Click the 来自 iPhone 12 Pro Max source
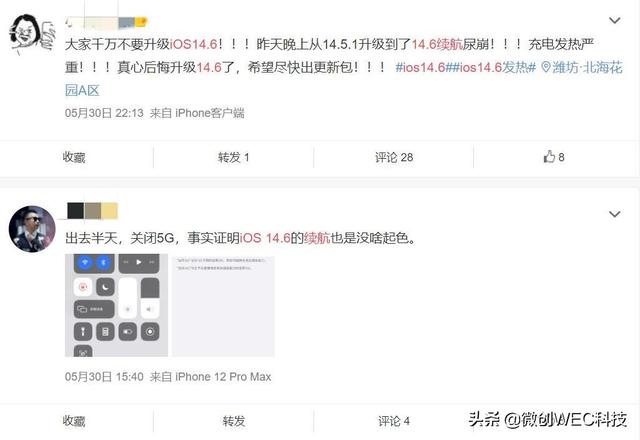This screenshot has height=440, width=640. 211,377
